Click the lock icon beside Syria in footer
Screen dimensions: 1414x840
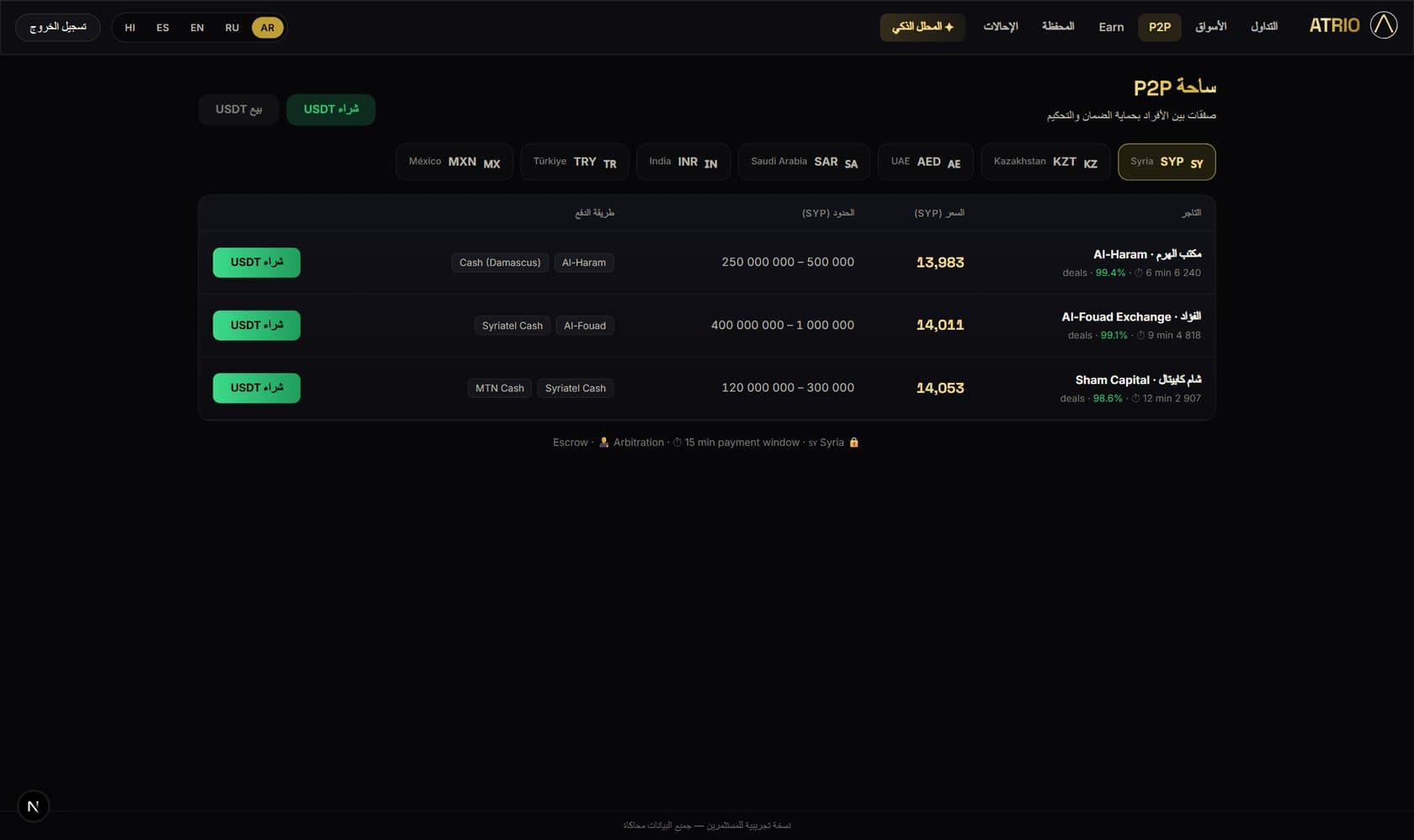tap(853, 443)
